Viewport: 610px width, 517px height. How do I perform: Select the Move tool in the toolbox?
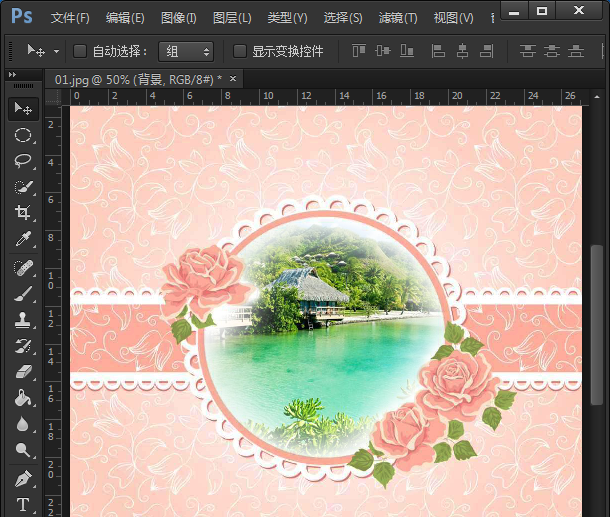click(22, 108)
